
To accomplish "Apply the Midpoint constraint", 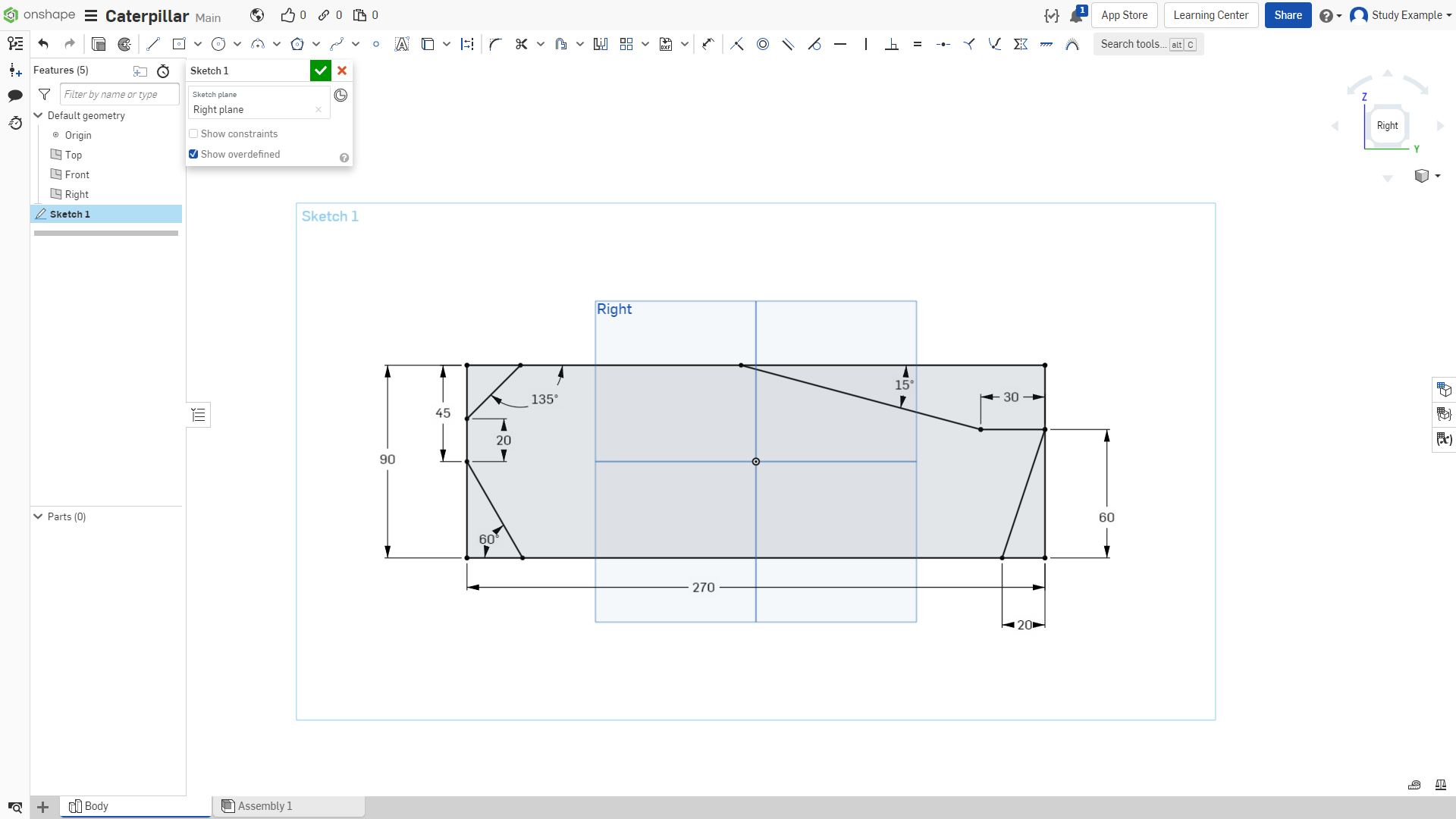I will [x=943, y=44].
